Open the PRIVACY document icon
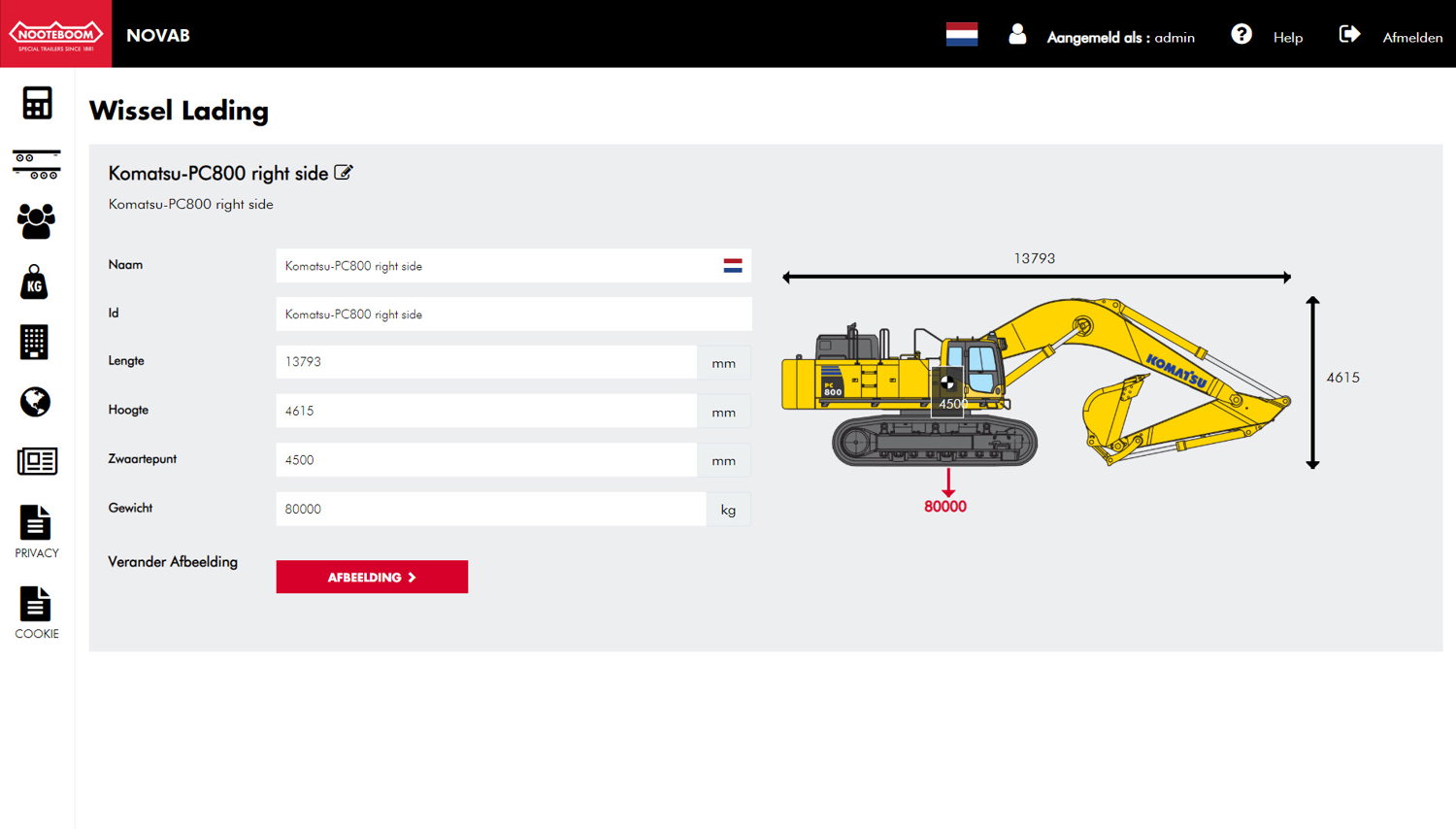The height and width of the screenshot is (829, 1456). [36, 522]
